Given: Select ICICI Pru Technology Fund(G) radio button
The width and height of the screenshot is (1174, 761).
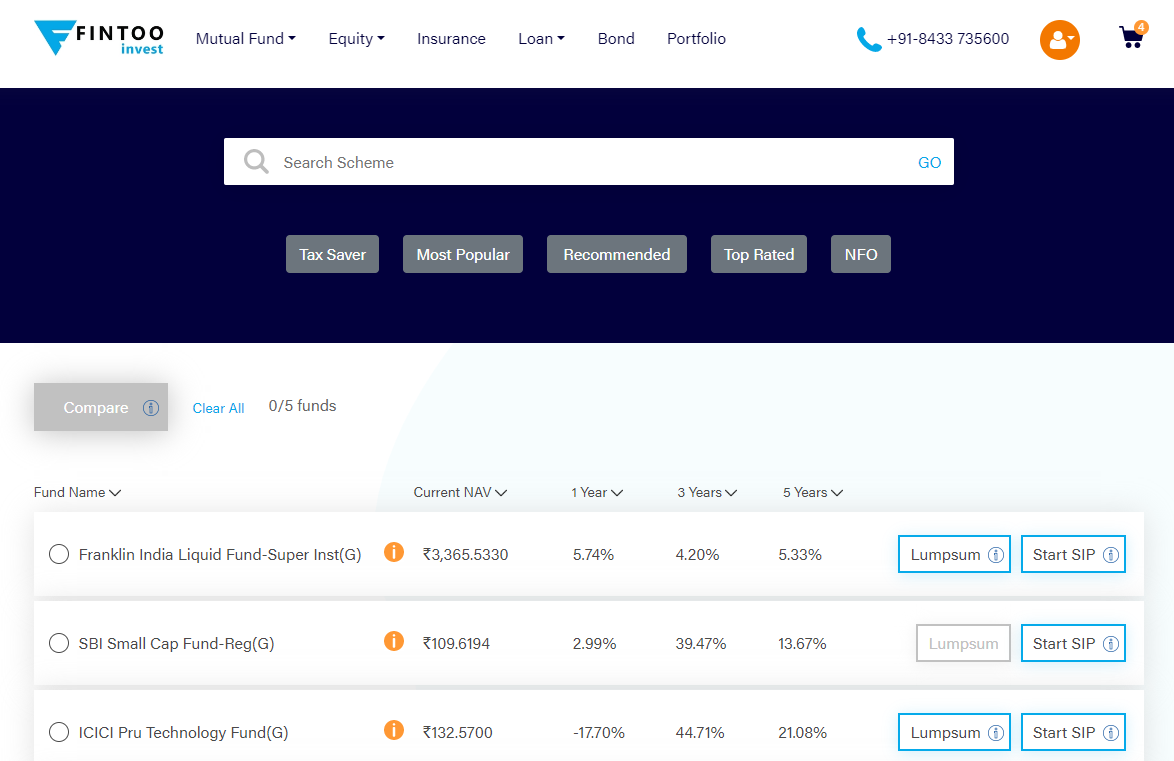Looking at the screenshot, I should (x=59, y=733).
